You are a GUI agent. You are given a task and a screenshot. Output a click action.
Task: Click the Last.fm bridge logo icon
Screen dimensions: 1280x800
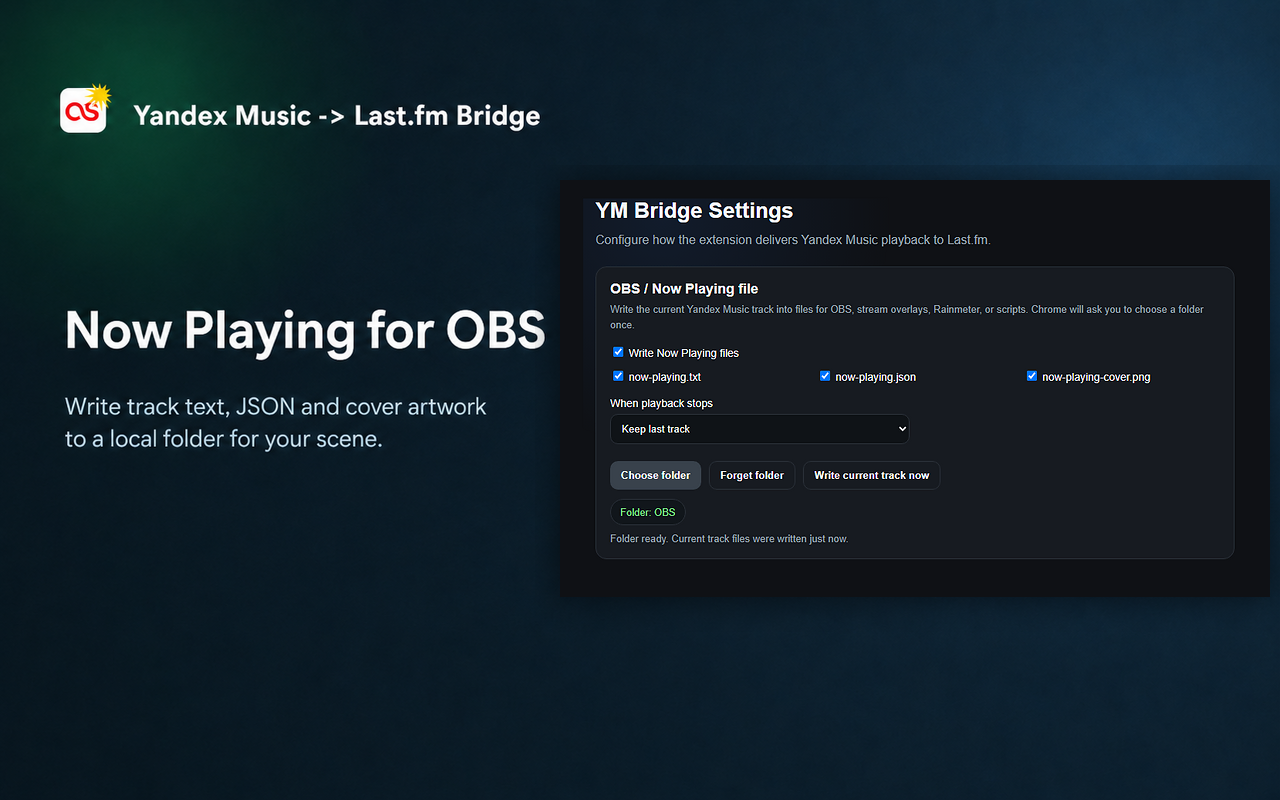[x=85, y=109]
